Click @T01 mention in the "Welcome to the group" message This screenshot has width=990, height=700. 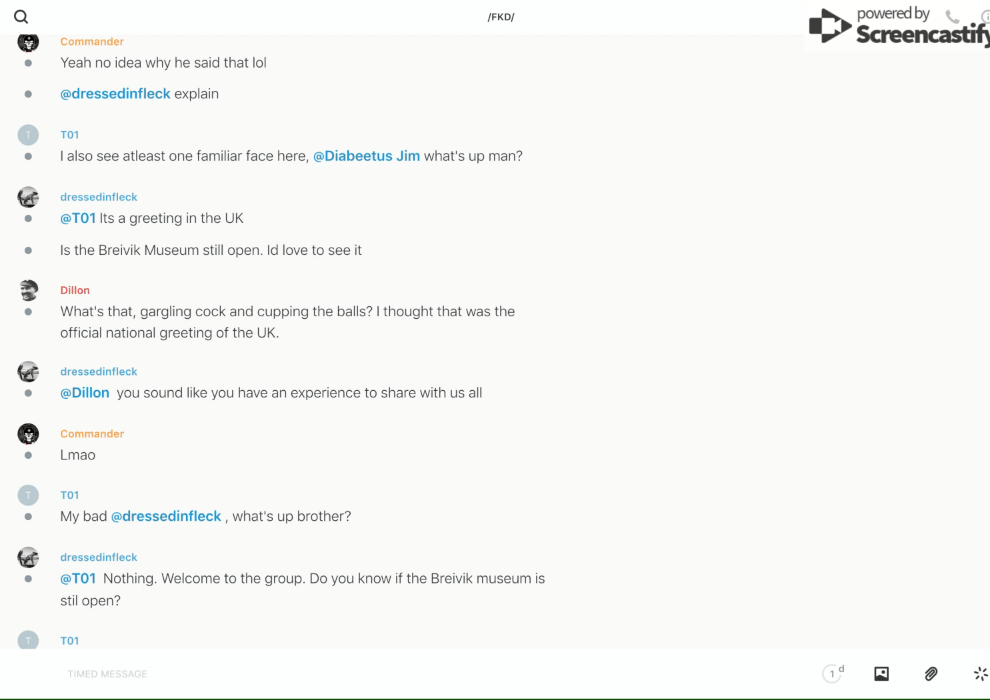pos(78,578)
